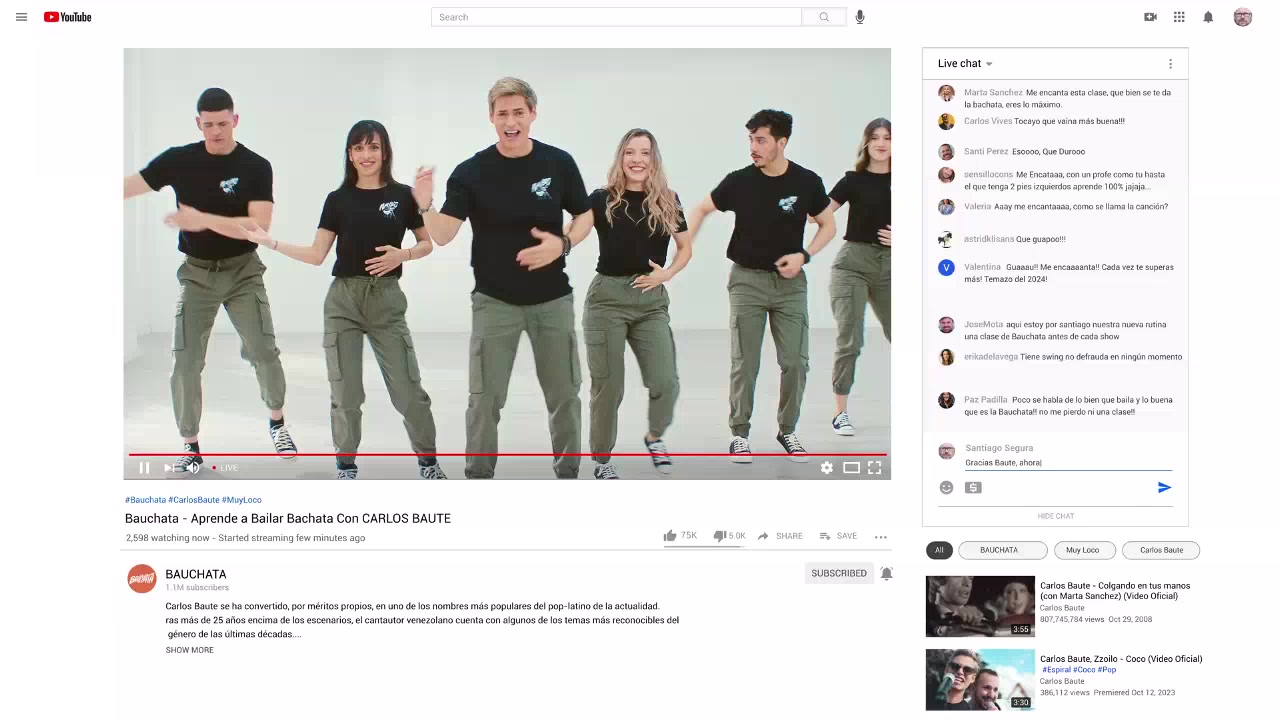The width and height of the screenshot is (1280, 720).
Task: Click Carlos Vives chat avatar
Action: tap(946, 122)
